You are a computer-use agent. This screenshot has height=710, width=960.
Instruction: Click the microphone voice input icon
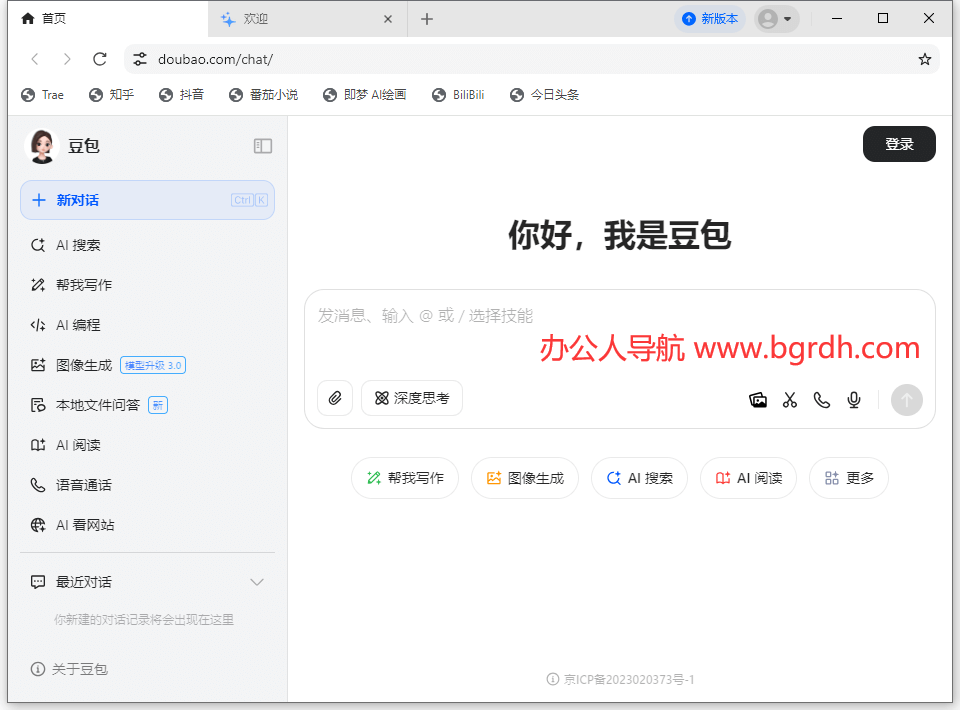coord(853,400)
